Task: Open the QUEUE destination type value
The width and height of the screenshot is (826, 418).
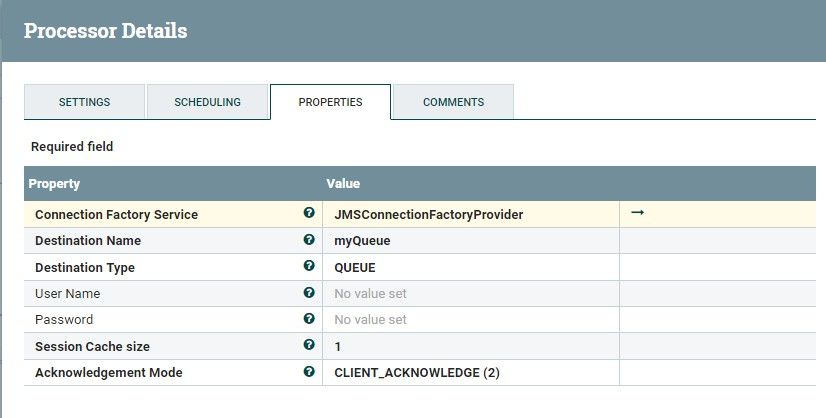Action: point(470,267)
